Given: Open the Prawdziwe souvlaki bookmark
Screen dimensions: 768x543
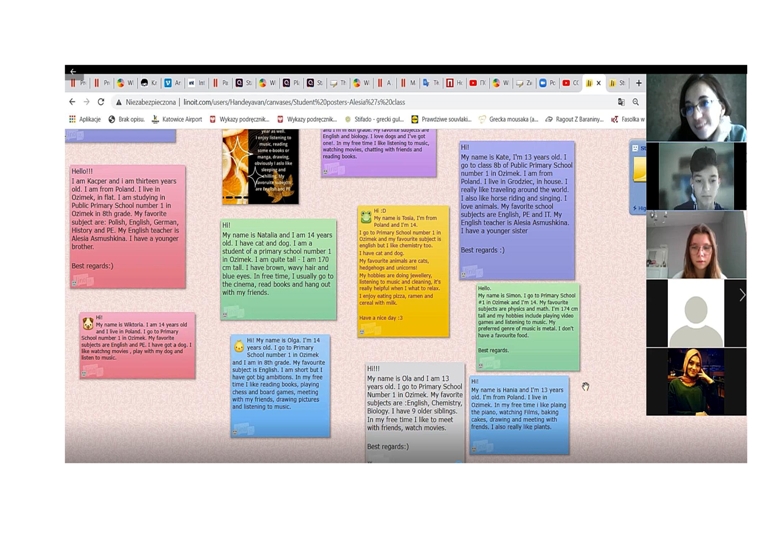Looking at the screenshot, I should click(x=440, y=119).
